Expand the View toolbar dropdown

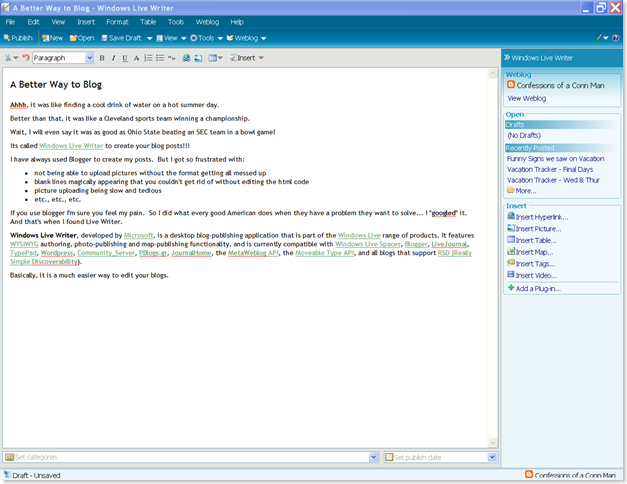click(x=184, y=38)
